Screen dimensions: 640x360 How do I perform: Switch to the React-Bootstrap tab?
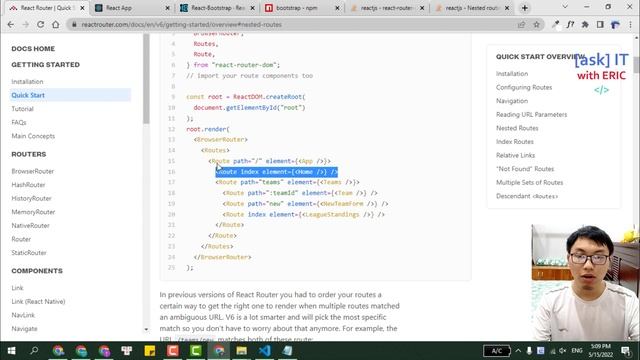217,8
